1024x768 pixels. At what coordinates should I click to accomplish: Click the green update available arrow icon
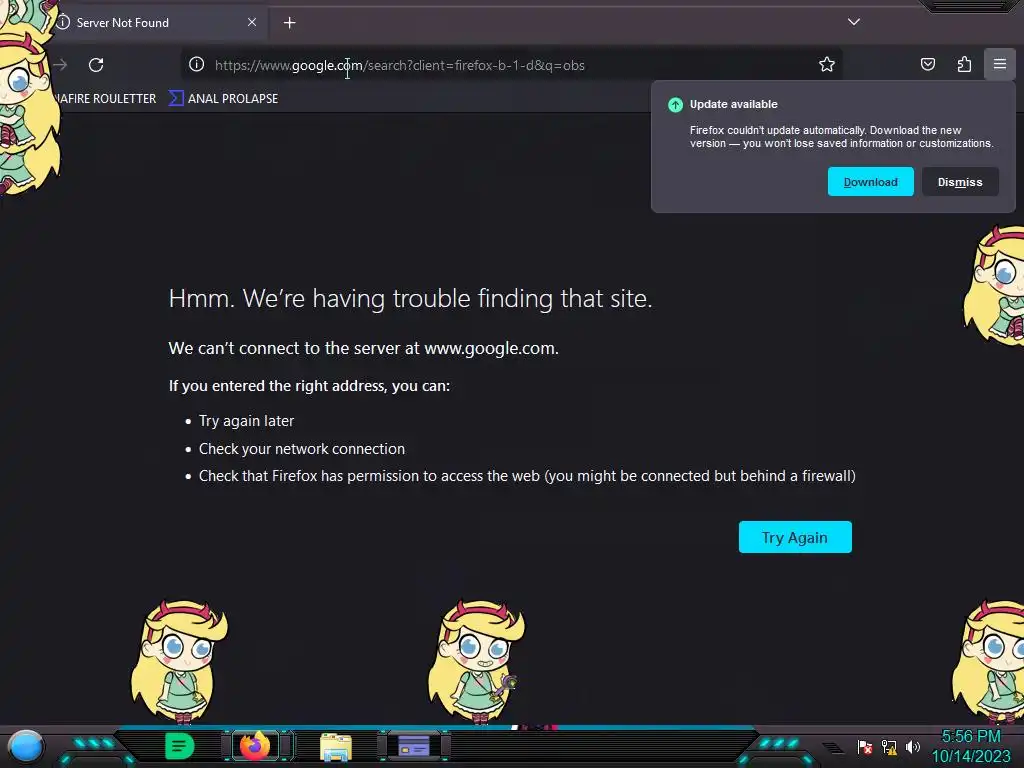(x=675, y=104)
